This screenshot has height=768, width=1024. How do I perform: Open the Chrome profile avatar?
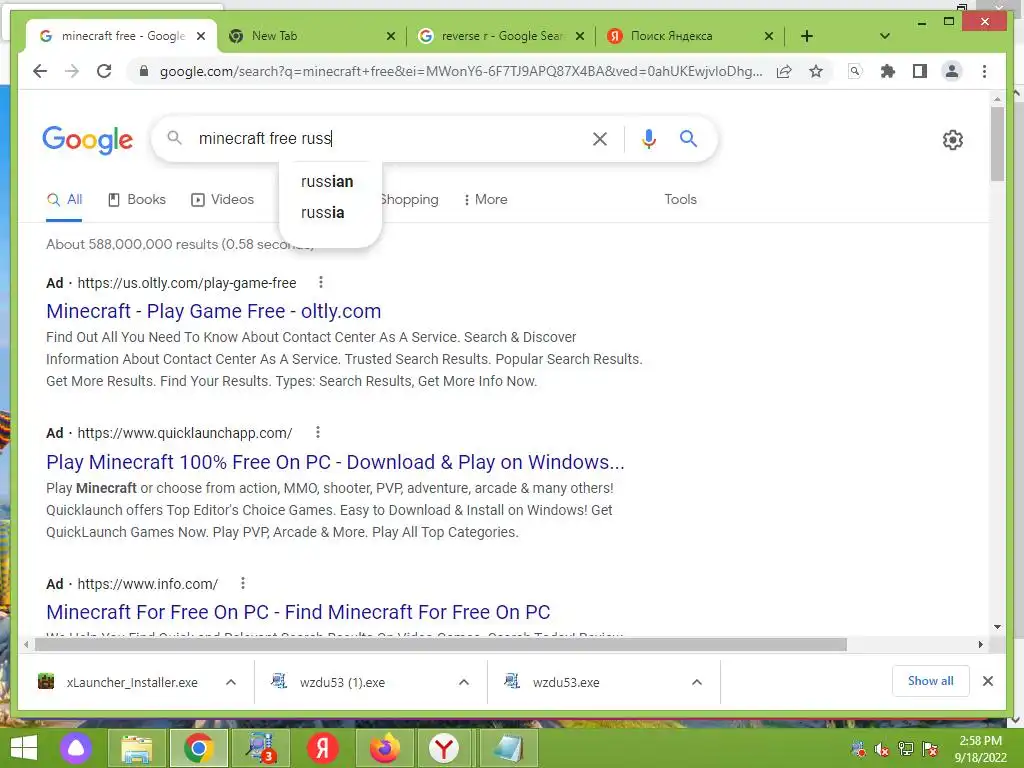coord(952,71)
